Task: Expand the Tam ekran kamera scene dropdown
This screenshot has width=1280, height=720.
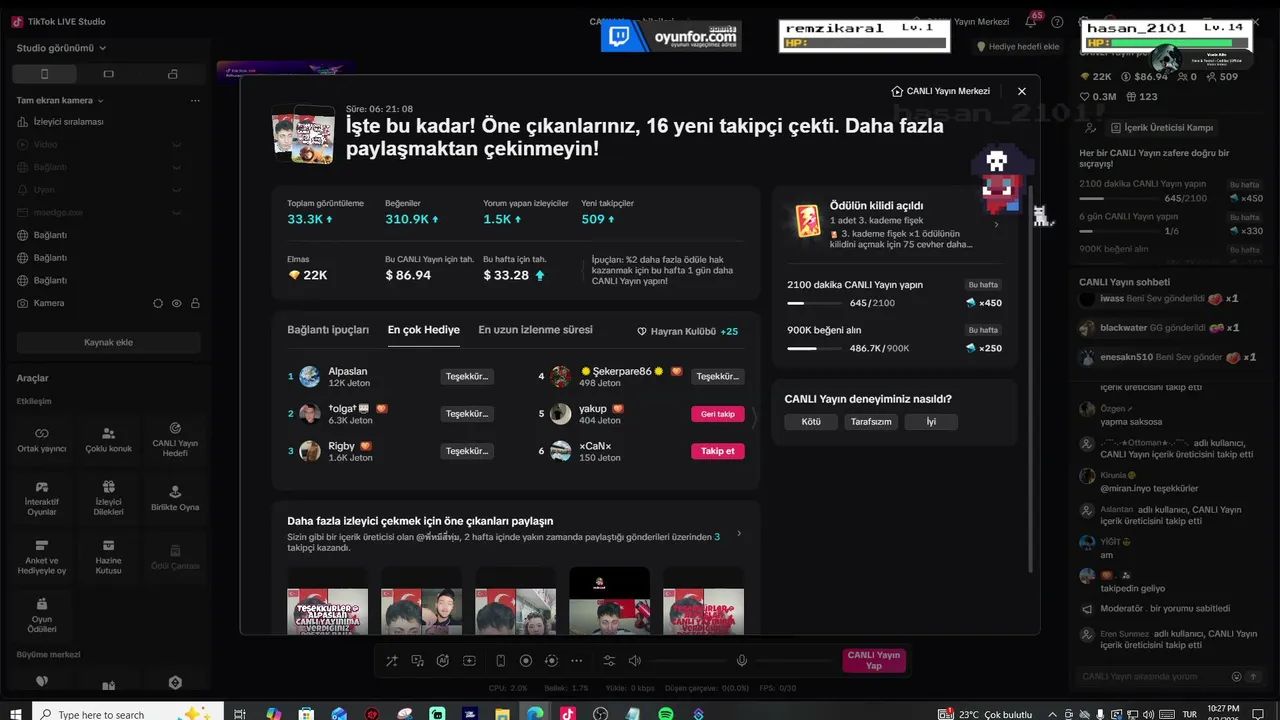Action: pos(100,100)
